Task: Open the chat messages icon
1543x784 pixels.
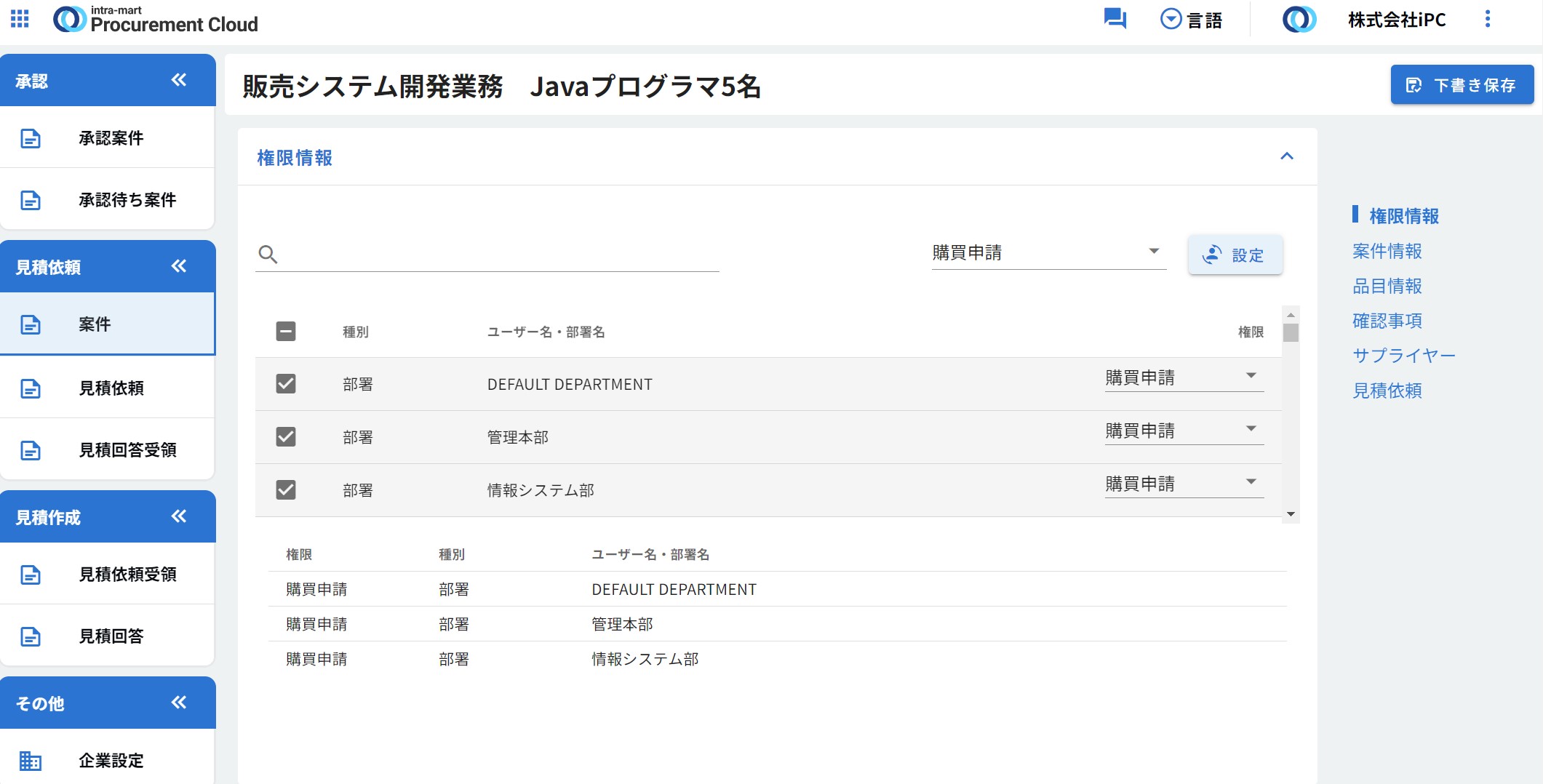Action: pos(1115,19)
